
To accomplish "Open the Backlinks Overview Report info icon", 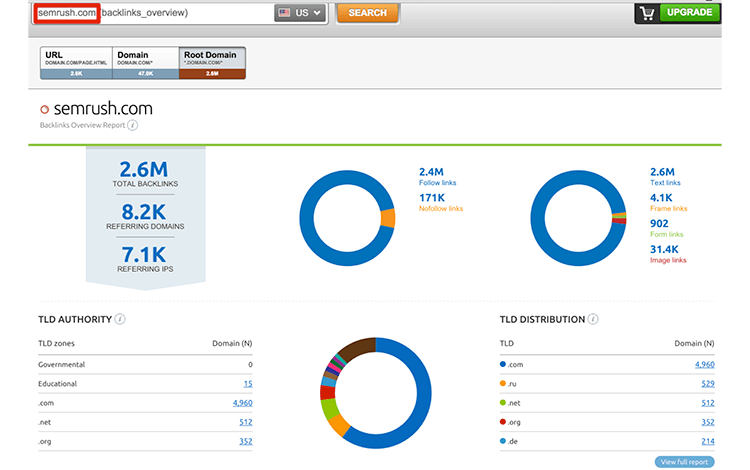I will click(x=133, y=125).
